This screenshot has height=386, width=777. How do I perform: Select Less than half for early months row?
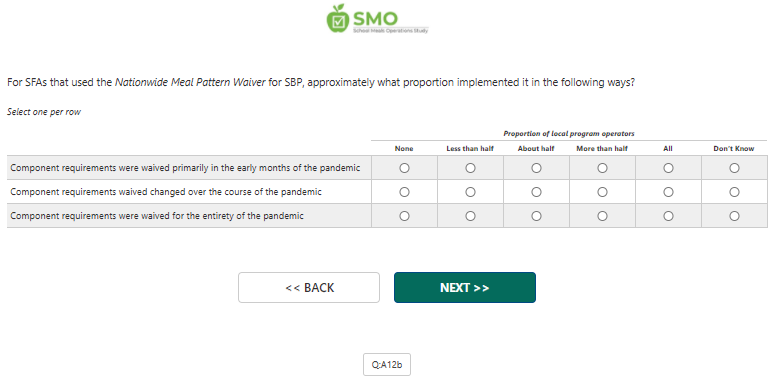470,168
